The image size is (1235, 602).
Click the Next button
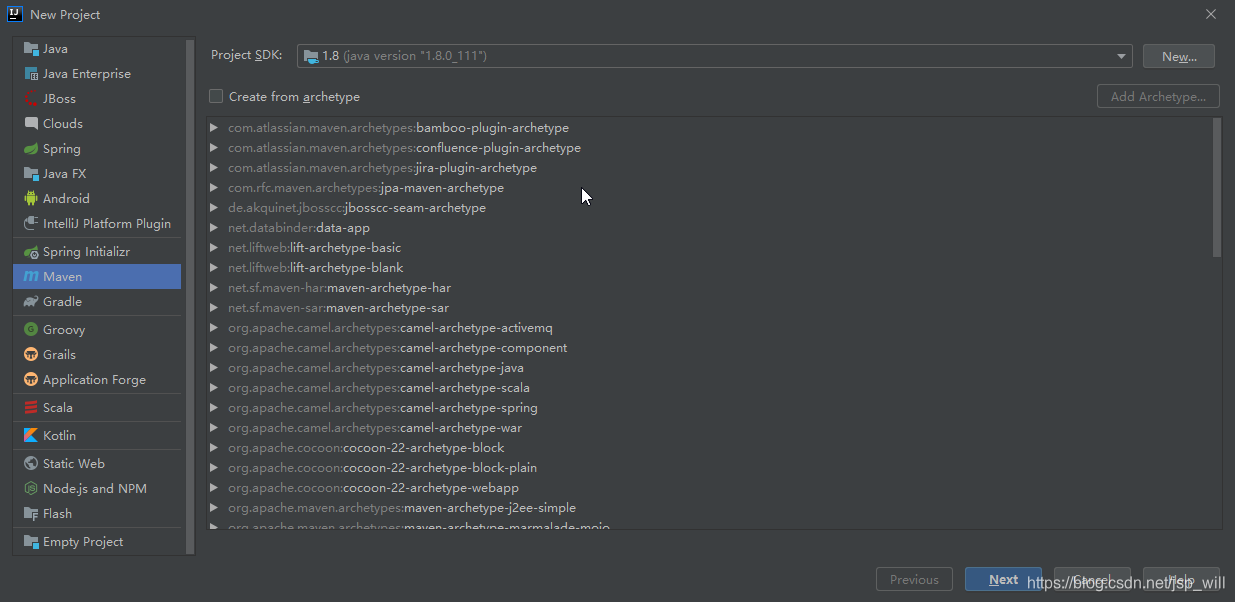tap(1003, 579)
